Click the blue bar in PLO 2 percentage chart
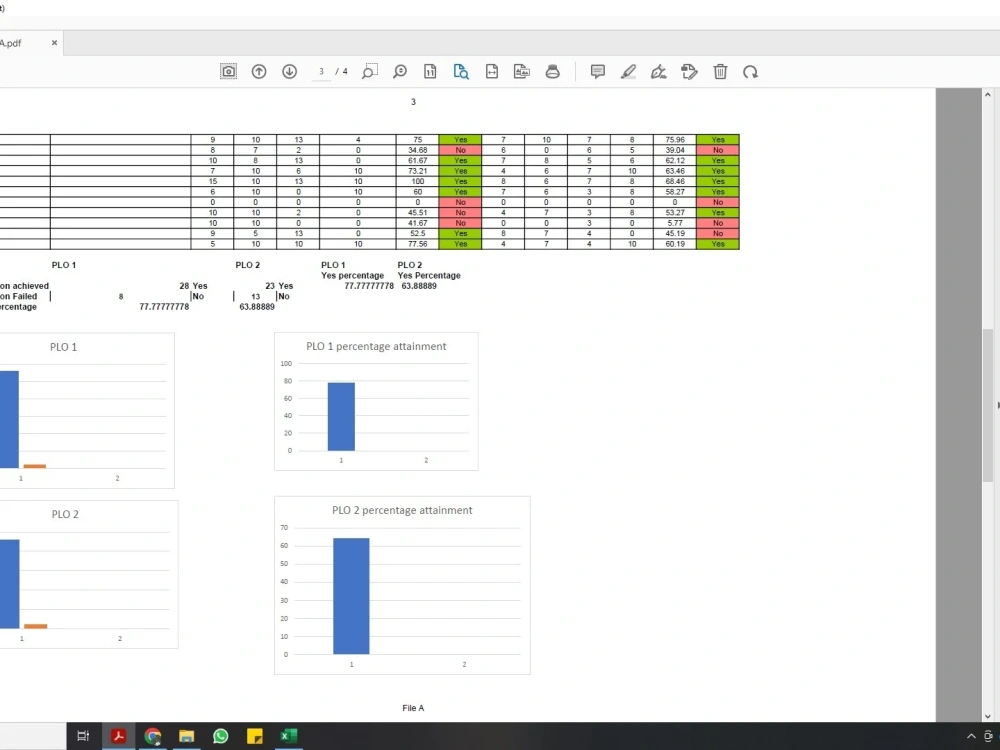The width and height of the screenshot is (1000, 750). (x=351, y=596)
